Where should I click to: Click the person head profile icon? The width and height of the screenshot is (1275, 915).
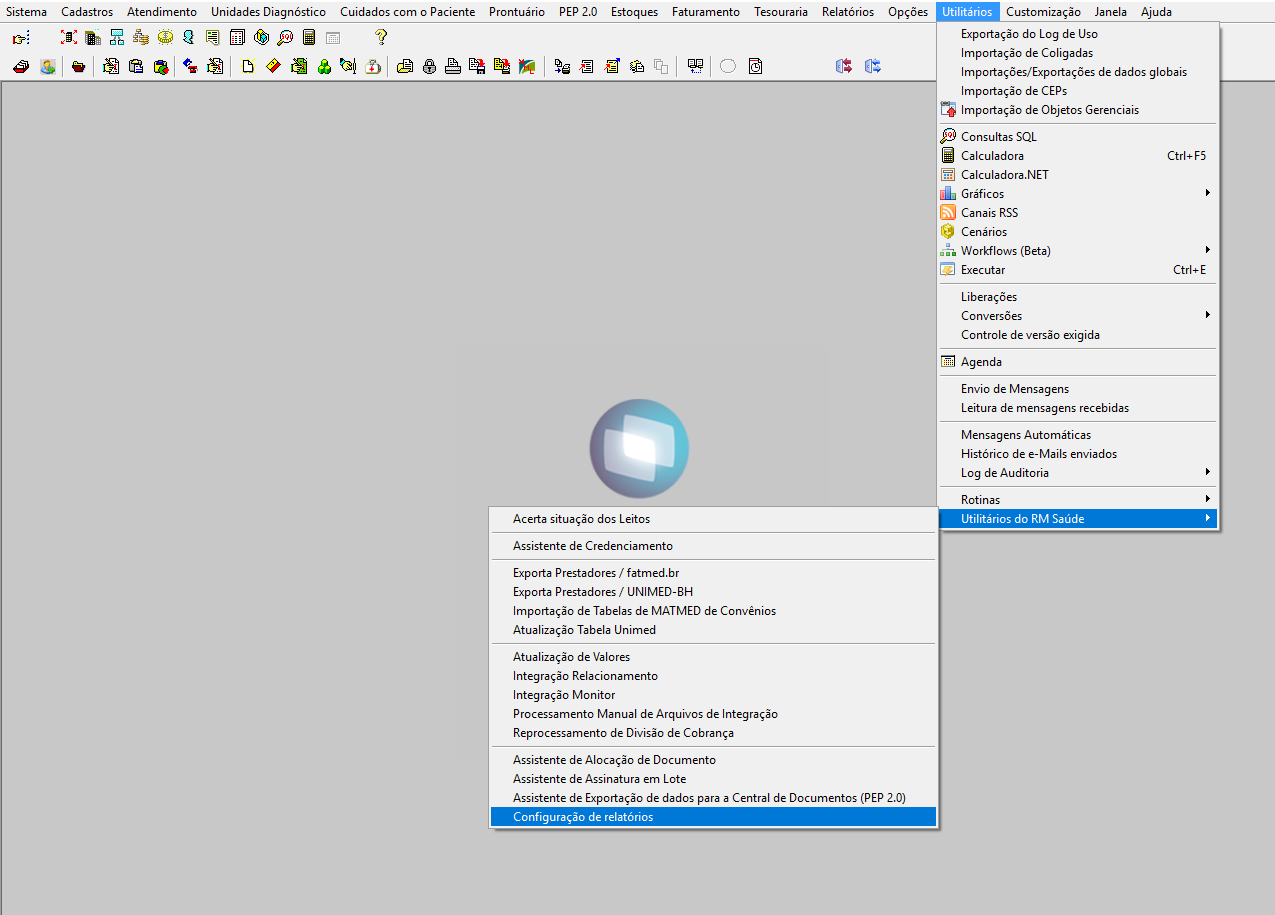(188, 38)
